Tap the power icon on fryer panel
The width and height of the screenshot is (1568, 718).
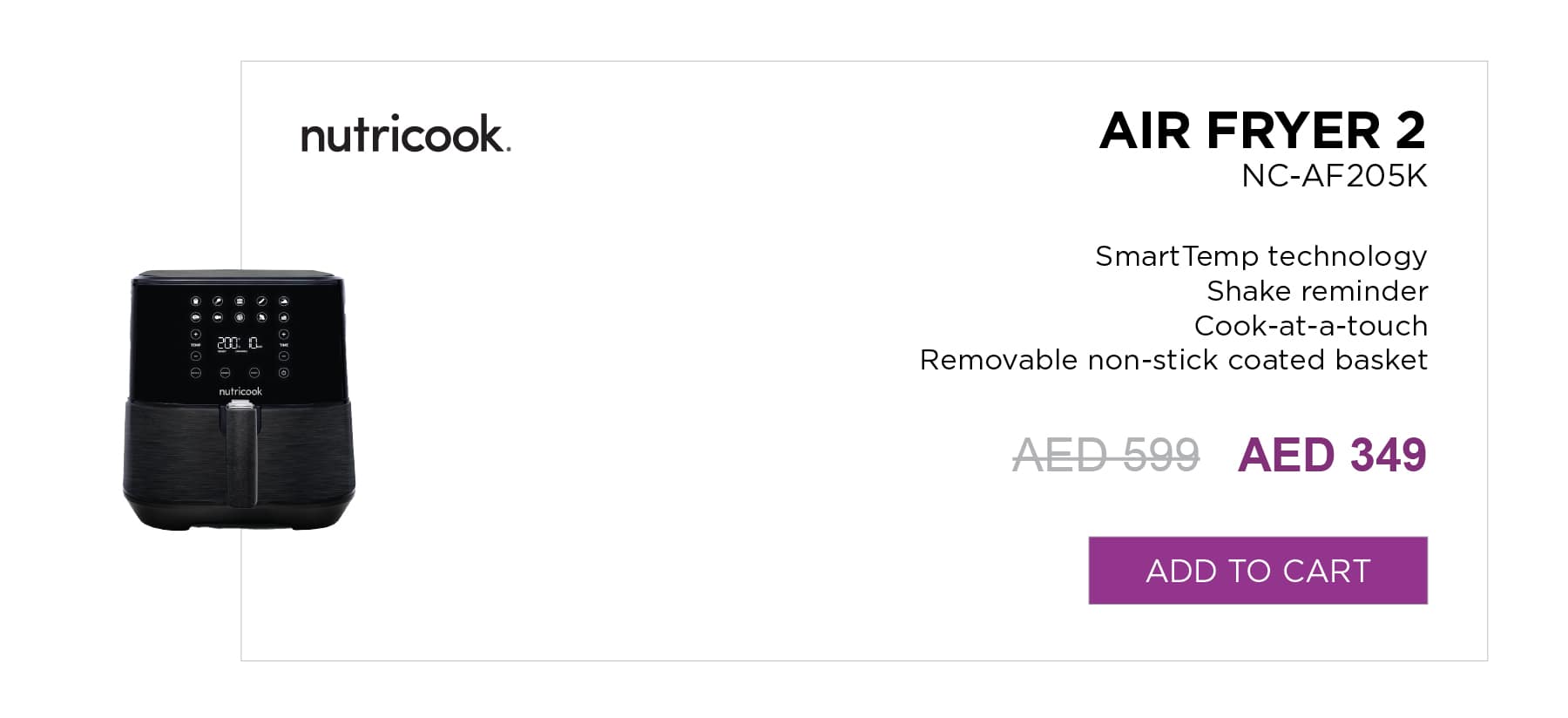[284, 373]
